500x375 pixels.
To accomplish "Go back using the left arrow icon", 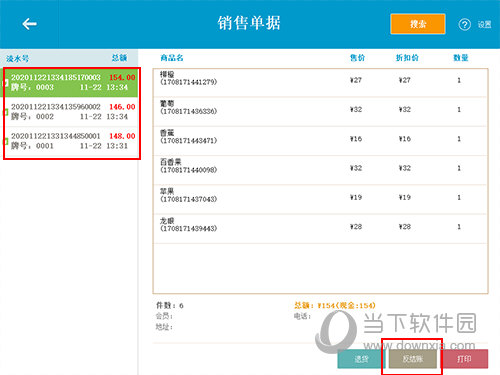I will 29,24.
